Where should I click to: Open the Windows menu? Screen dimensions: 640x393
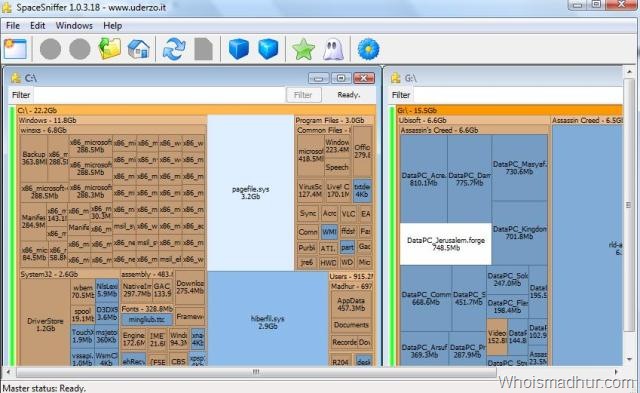tap(74, 26)
